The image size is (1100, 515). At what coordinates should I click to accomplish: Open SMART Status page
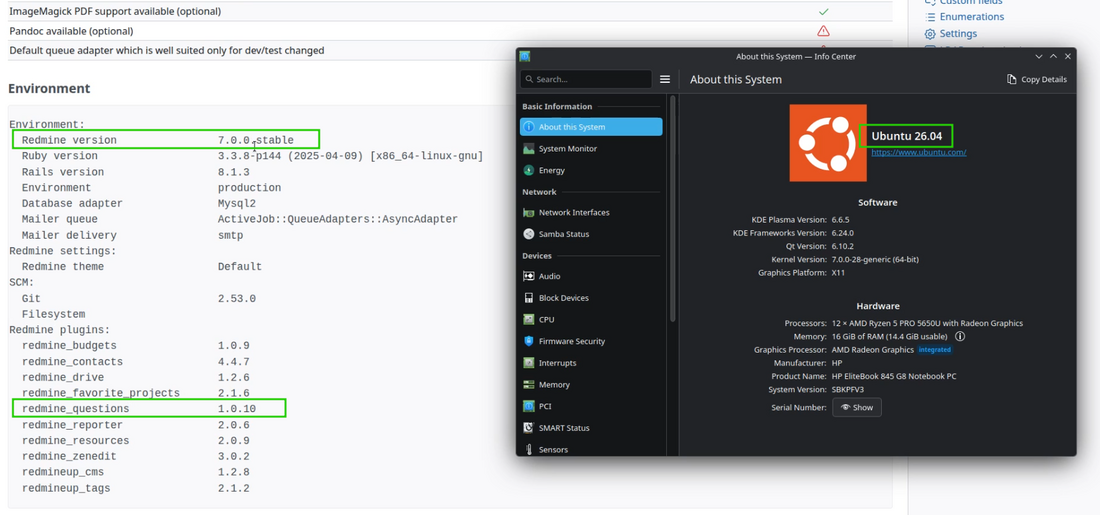(x=591, y=428)
